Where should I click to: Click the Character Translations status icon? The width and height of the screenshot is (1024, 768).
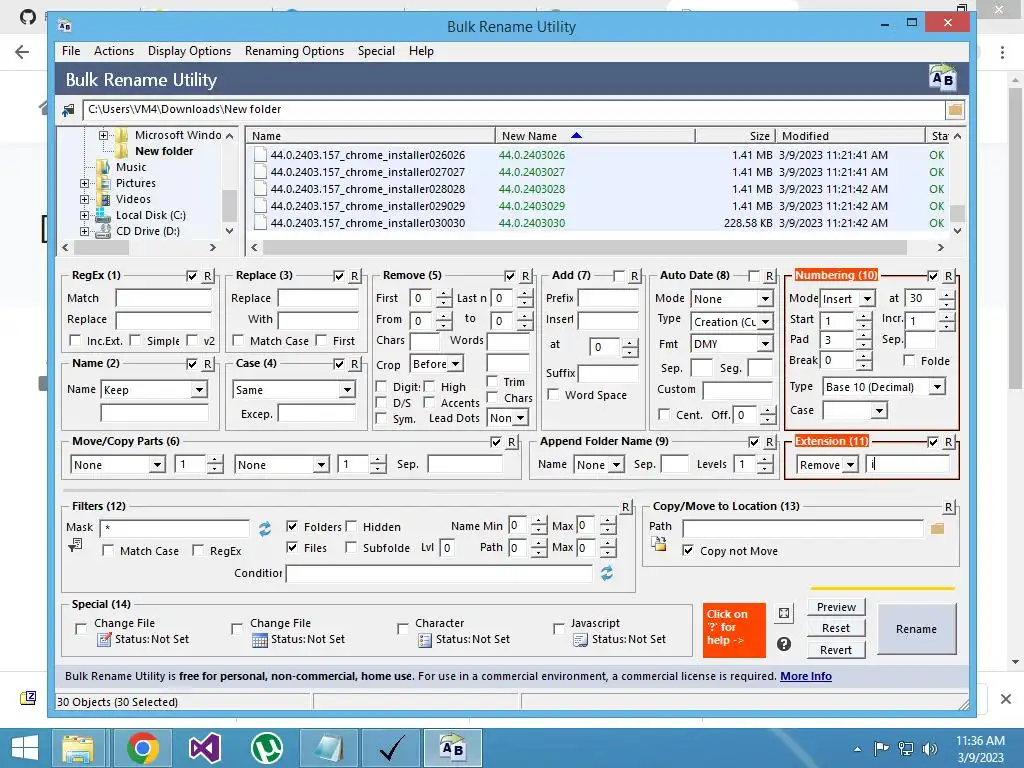tap(424, 640)
